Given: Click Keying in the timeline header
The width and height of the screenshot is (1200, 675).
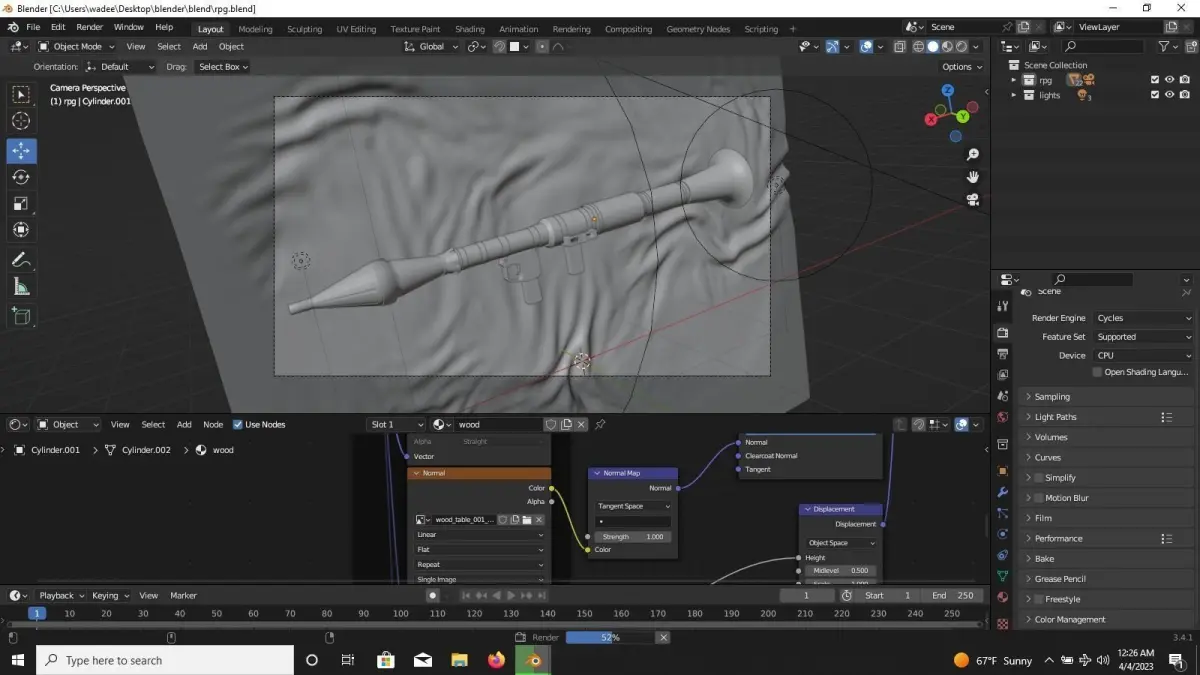Looking at the screenshot, I should [x=110, y=595].
